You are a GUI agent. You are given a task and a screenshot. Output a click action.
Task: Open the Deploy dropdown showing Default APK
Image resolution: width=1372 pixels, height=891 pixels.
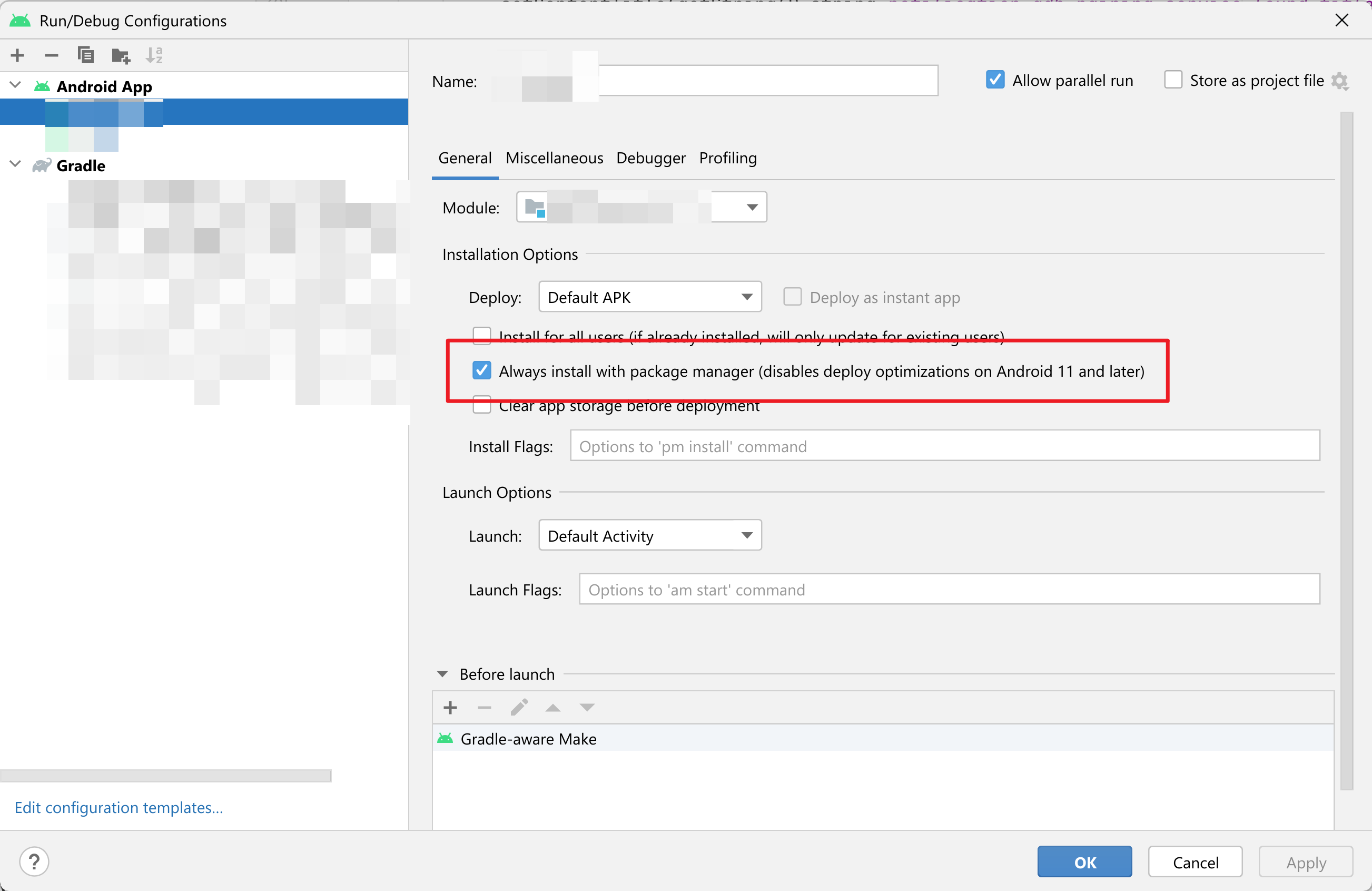click(650, 297)
